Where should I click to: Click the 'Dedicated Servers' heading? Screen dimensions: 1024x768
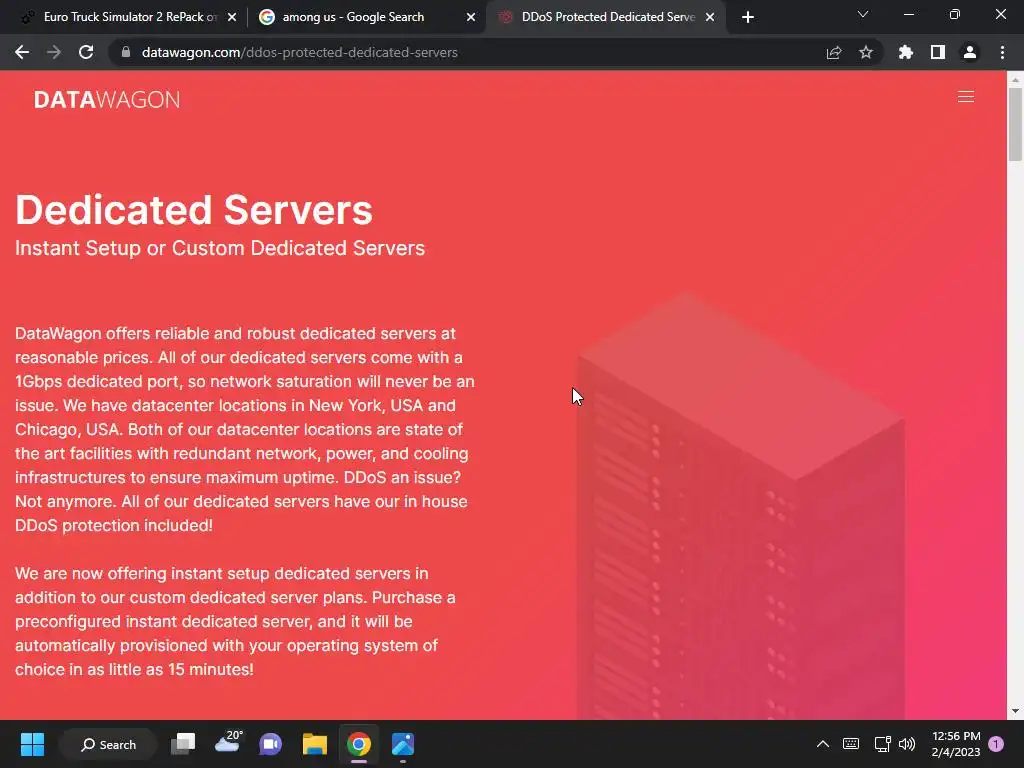tap(194, 210)
